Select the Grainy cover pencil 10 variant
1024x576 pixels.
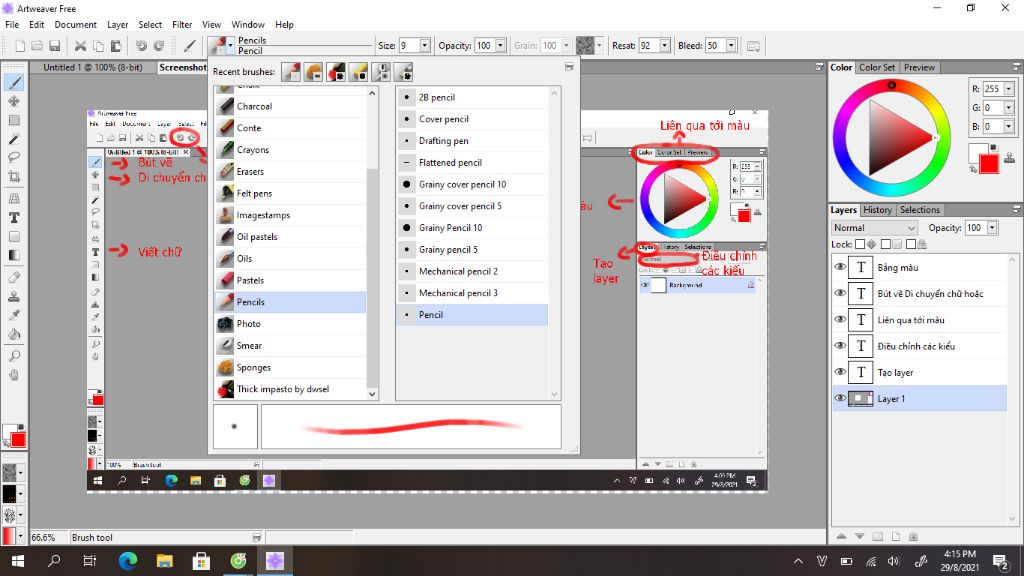tap(473, 184)
